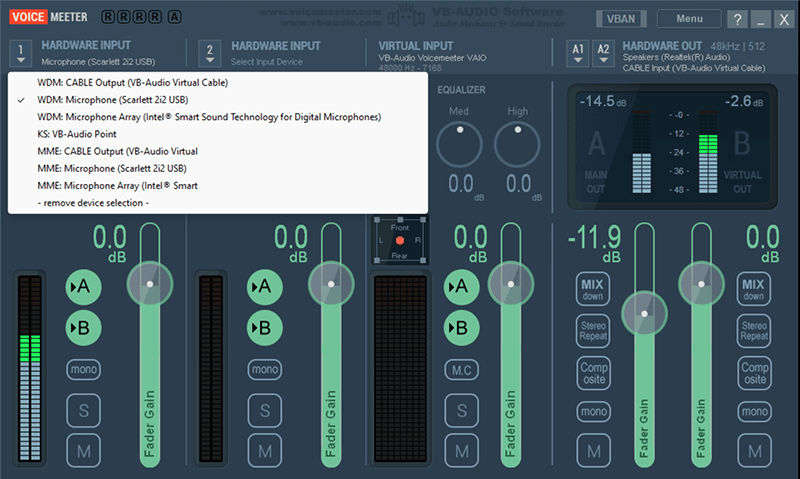Select MME: CABLE Output (VB-Audio Virtual

218,152
